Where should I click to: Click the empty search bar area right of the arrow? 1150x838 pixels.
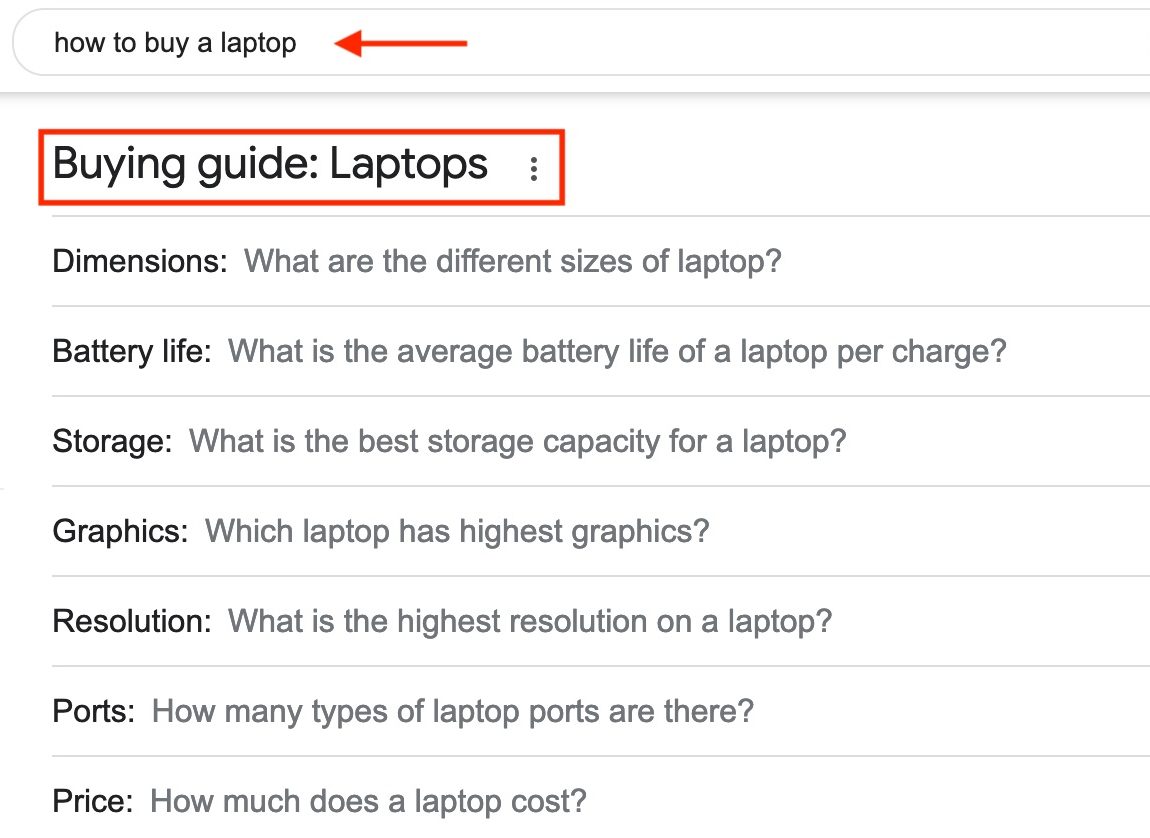(800, 43)
